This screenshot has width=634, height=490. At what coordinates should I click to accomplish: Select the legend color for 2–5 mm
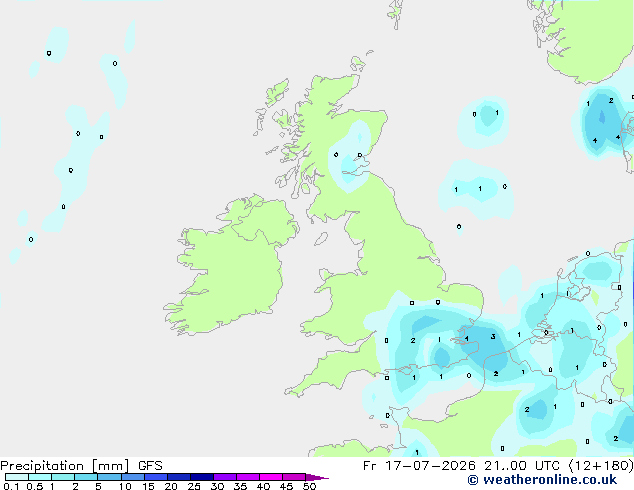86,477
